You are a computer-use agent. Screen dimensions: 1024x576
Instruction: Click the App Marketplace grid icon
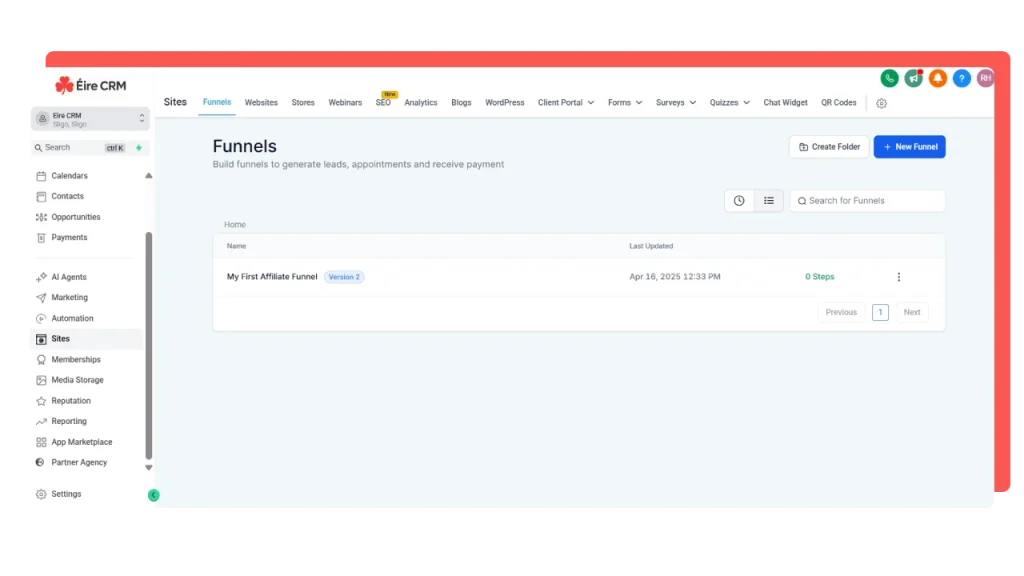[x=41, y=442]
